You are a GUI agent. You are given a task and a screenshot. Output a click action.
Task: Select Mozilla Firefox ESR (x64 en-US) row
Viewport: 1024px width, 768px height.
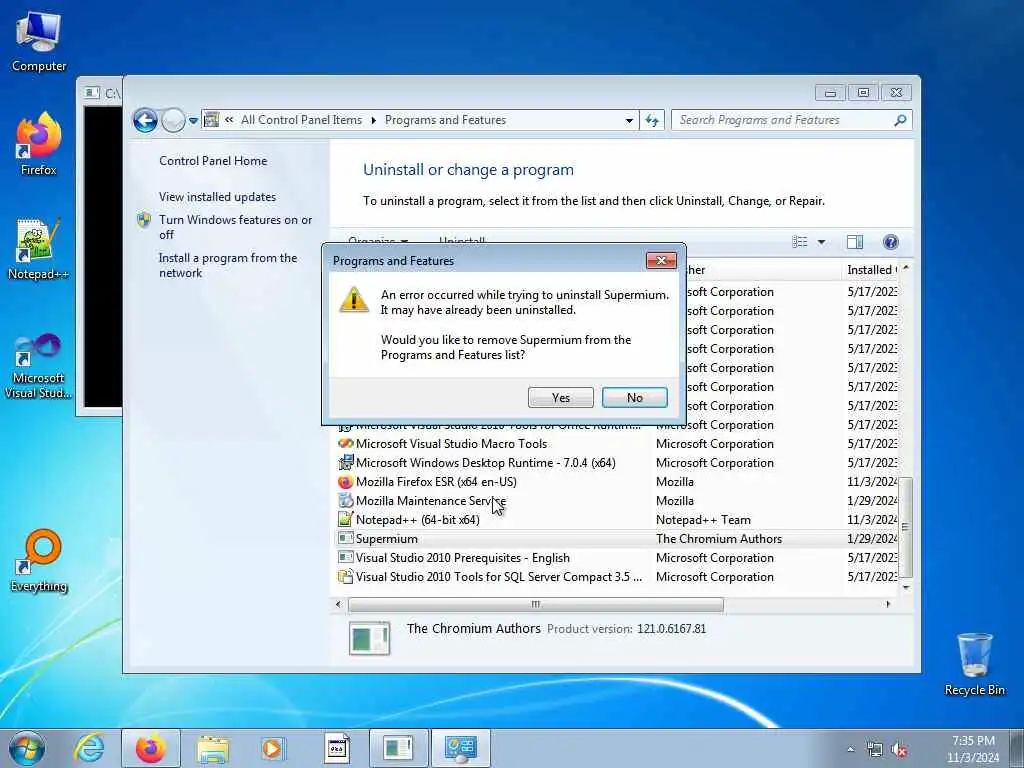click(x=617, y=482)
